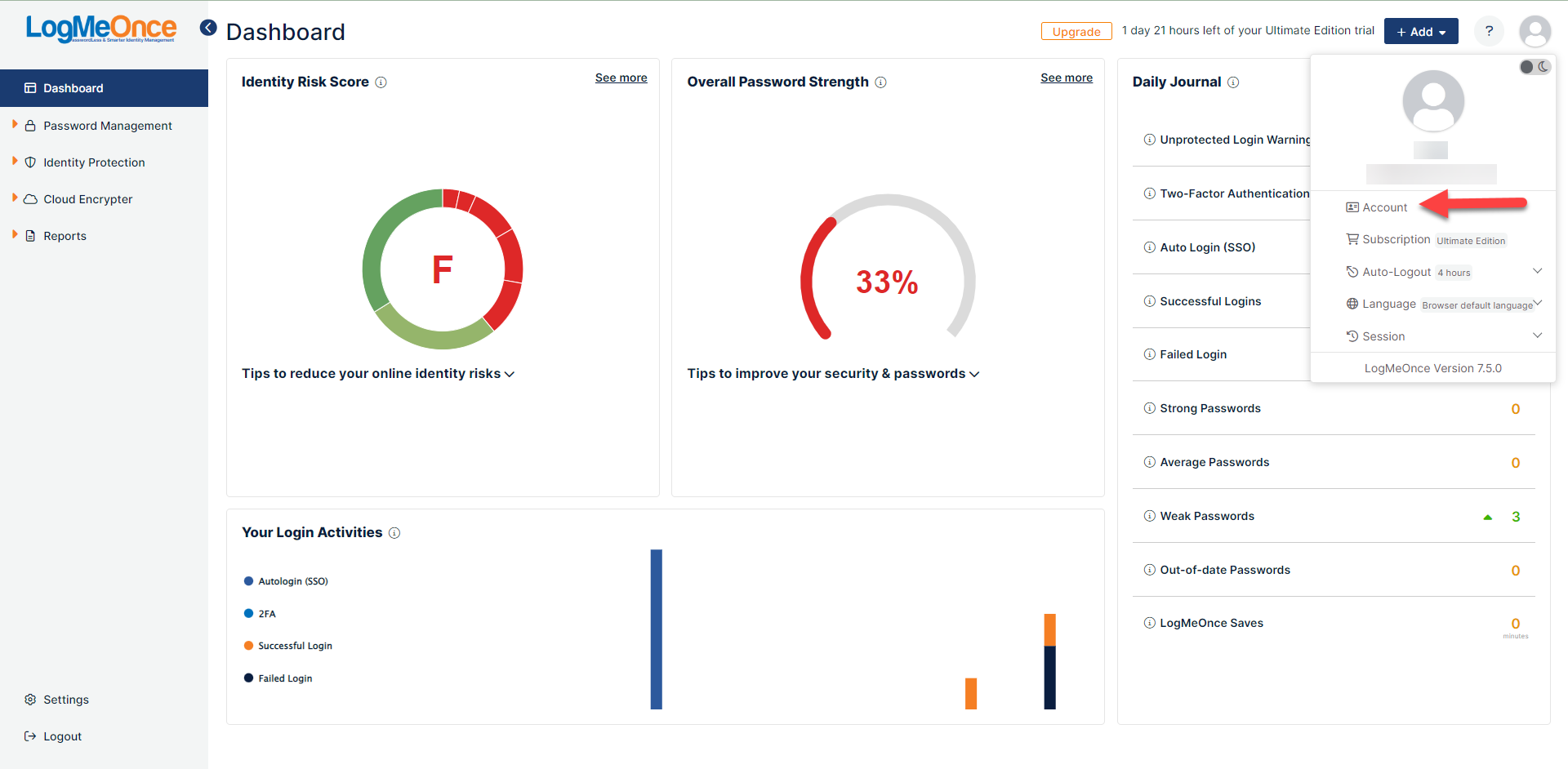The height and width of the screenshot is (769, 1568).
Task: Click info icon beside Strong Passwords
Action: (1150, 408)
